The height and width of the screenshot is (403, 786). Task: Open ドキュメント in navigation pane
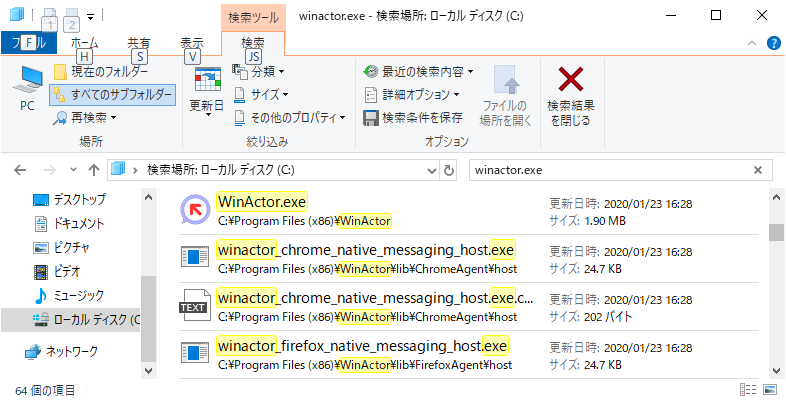pos(68,224)
